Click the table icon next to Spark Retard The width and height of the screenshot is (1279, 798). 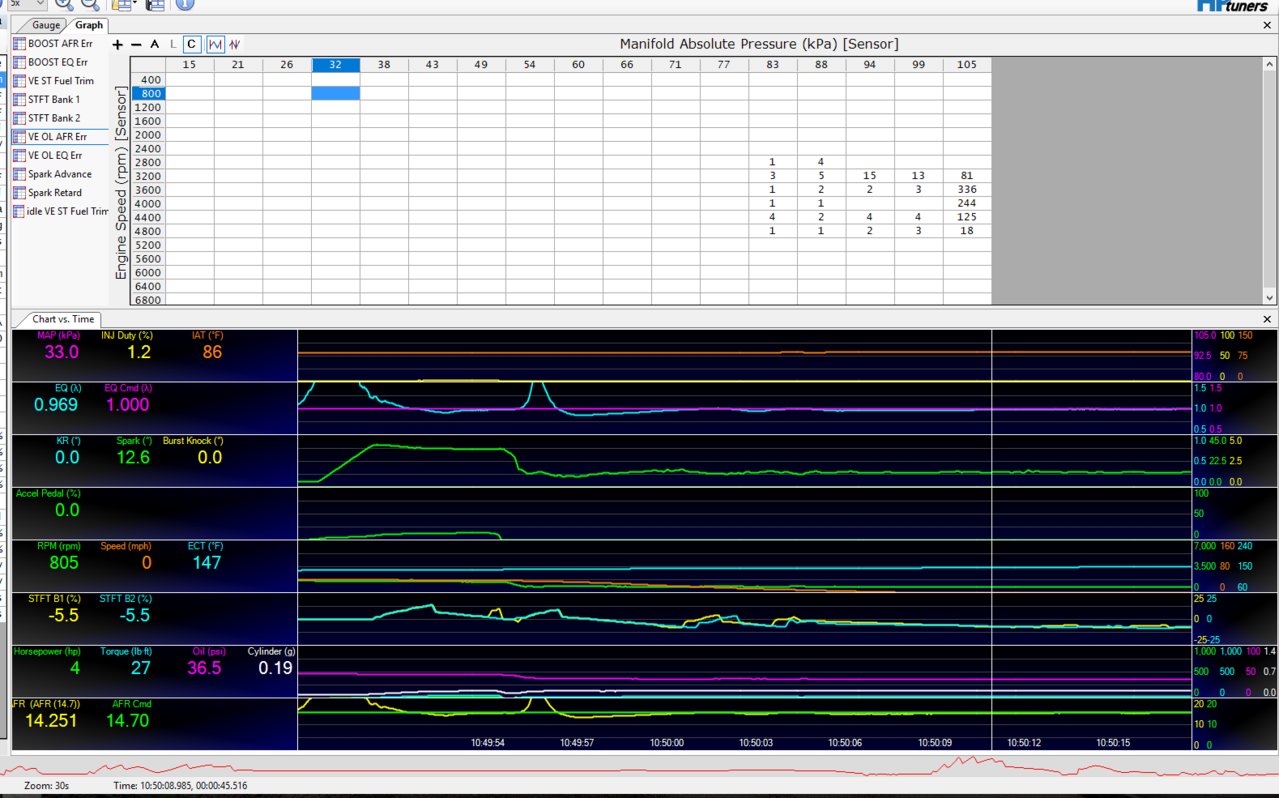click(x=19, y=192)
